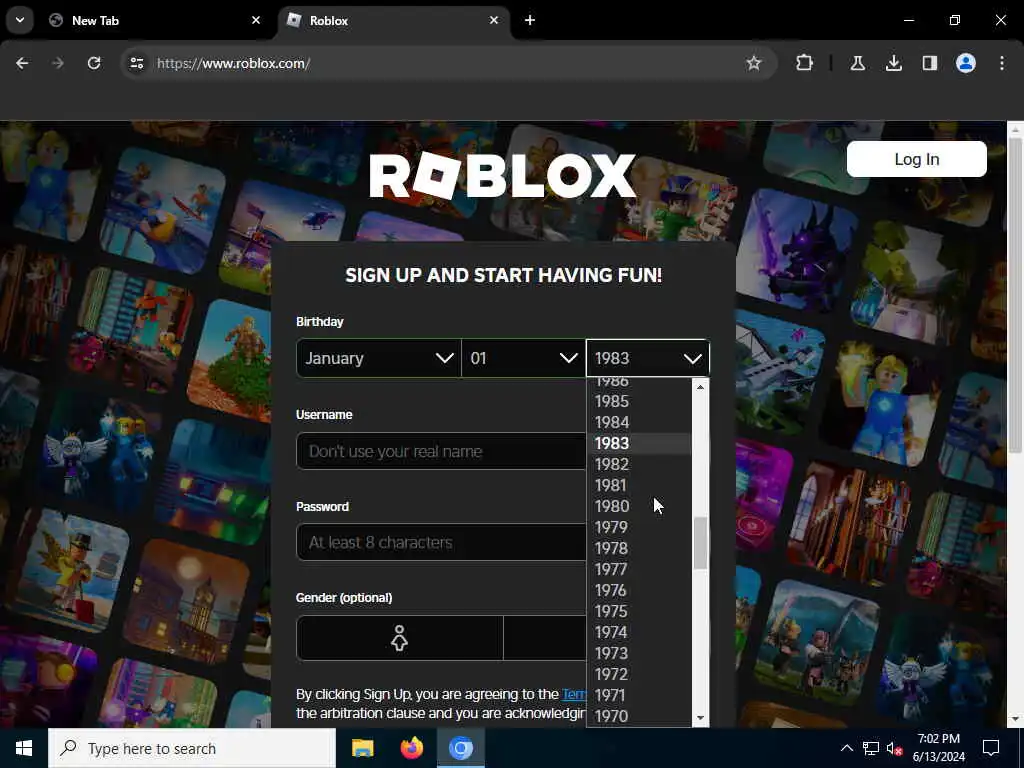Image resolution: width=1024 pixels, height=768 pixels.
Task: Pick 1970 from year options
Action: pos(639,716)
